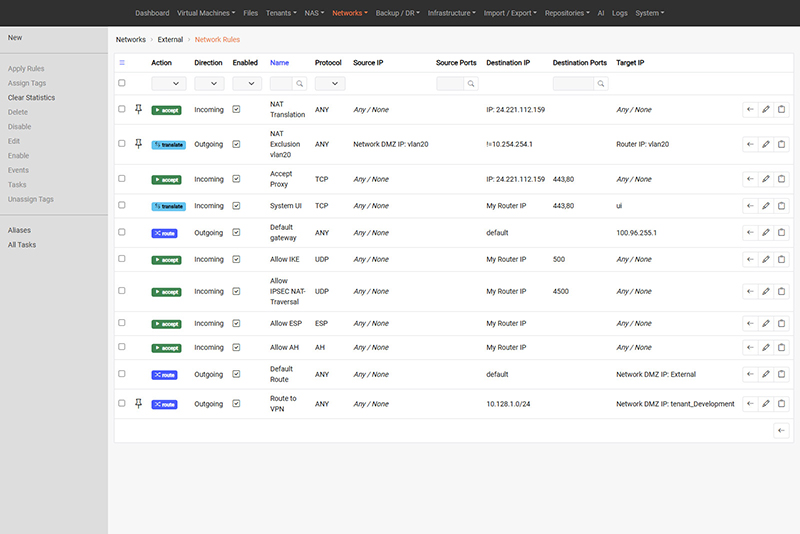Select the Allow ESP row checkbox
800x534 pixels.
pyautogui.click(x=121, y=323)
